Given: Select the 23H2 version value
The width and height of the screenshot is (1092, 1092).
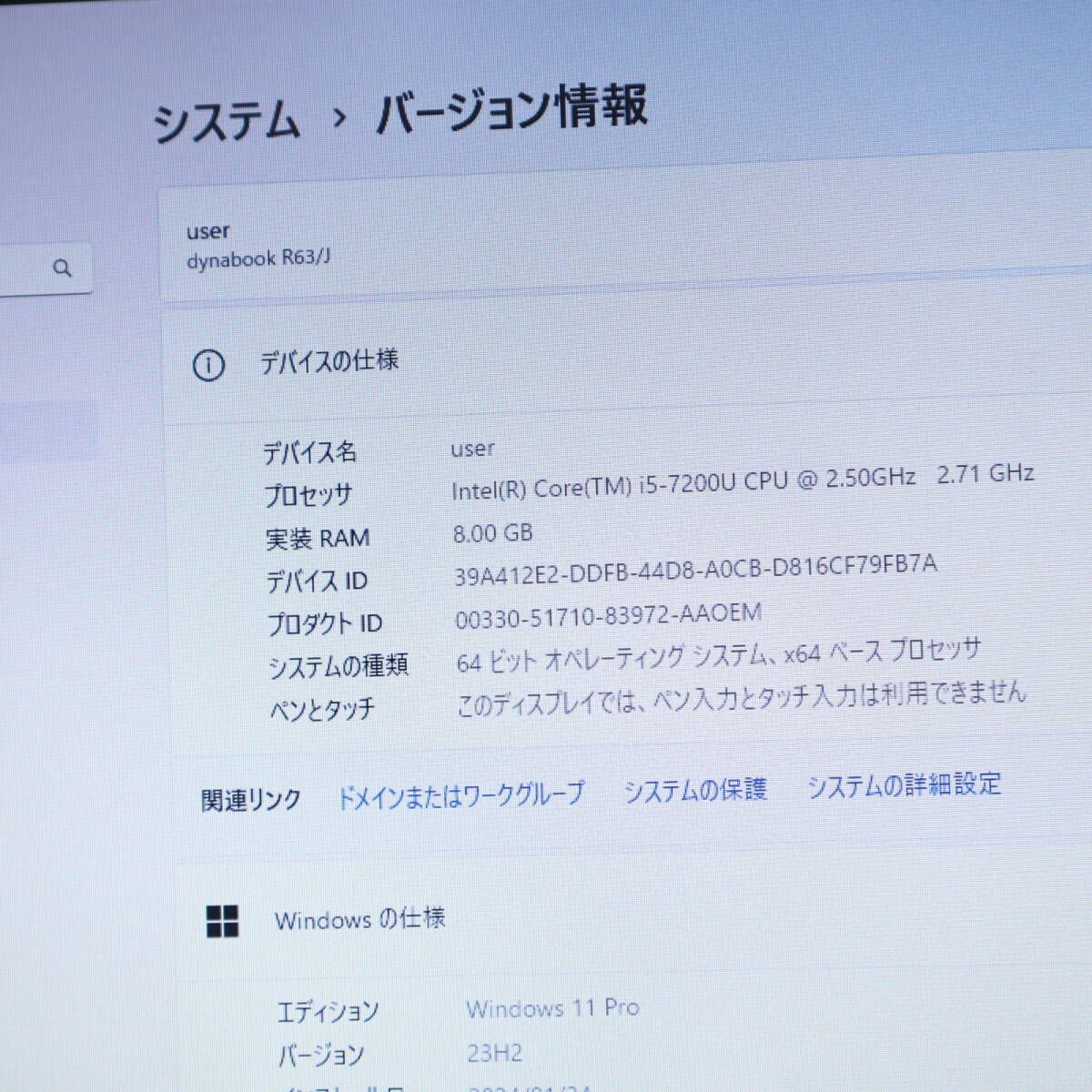Looking at the screenshot, I should point(494,1053).
